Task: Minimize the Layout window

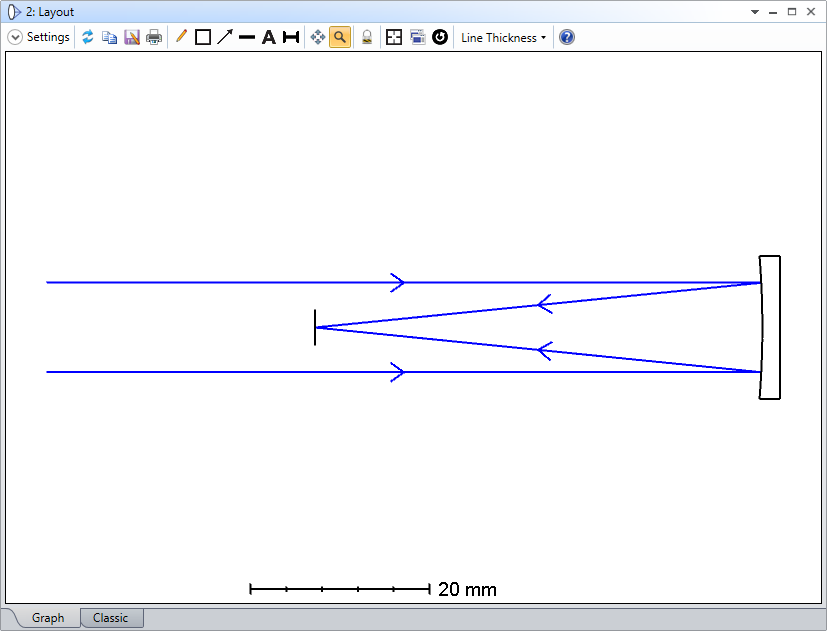Action: click(x=773, y=12)
